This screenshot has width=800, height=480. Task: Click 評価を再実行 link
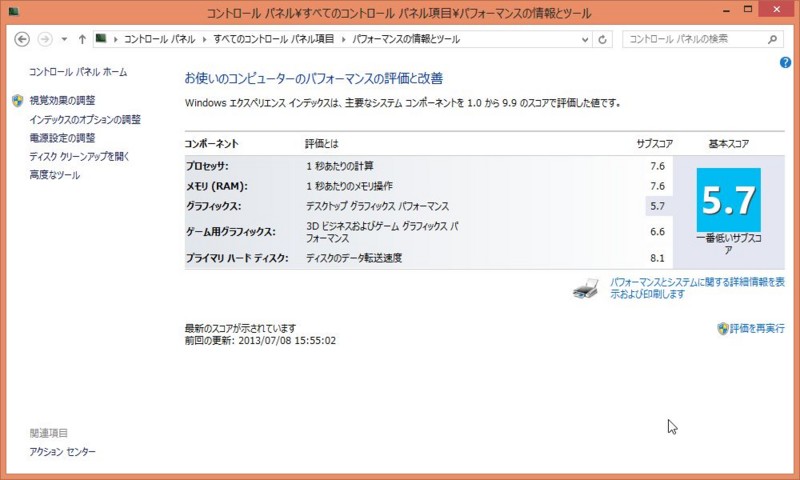757,329
